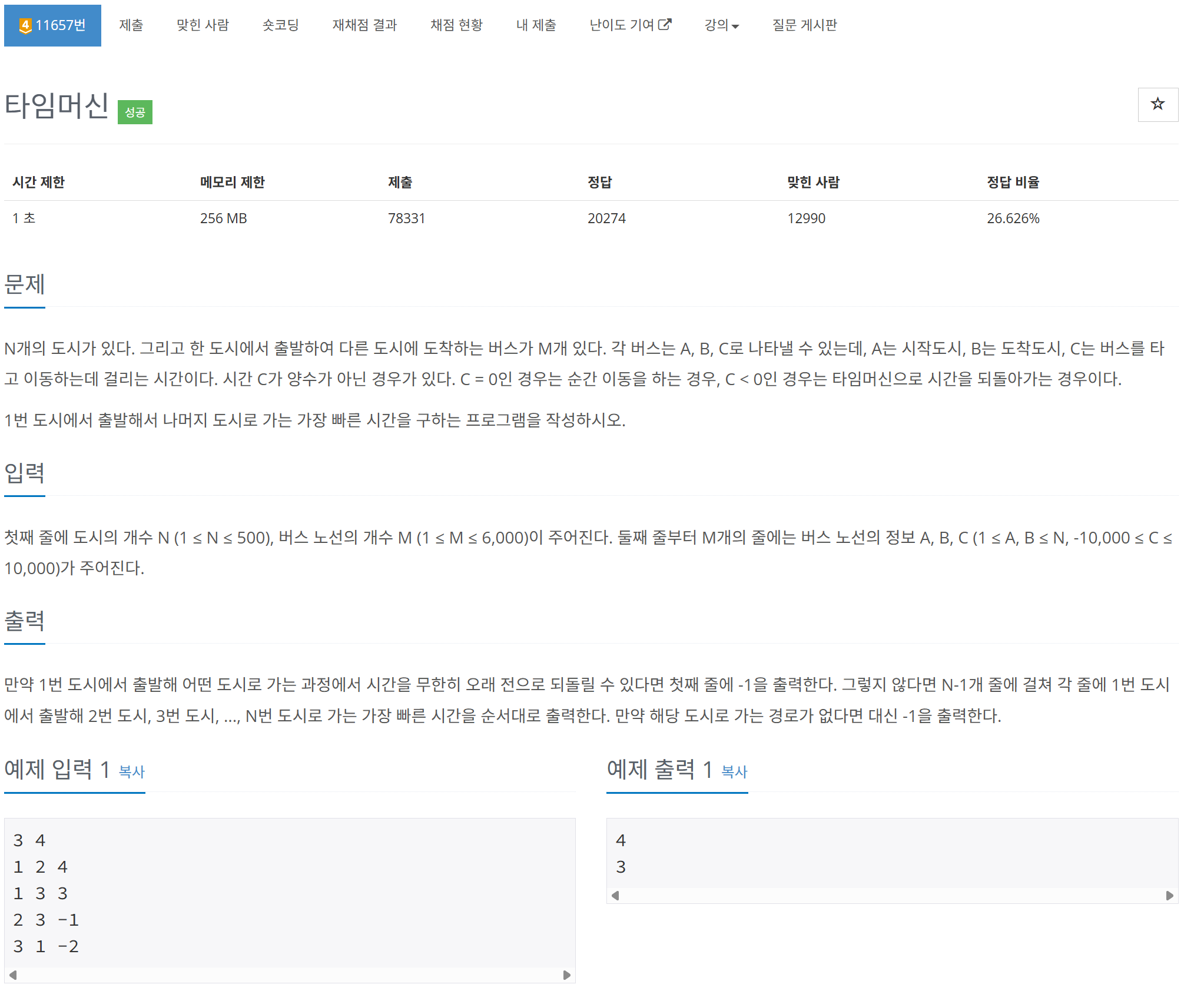Click the difficulty tier badge icon
This screenshot has width=1204, height=994.
pyautogui.click(x=25, y=25)
